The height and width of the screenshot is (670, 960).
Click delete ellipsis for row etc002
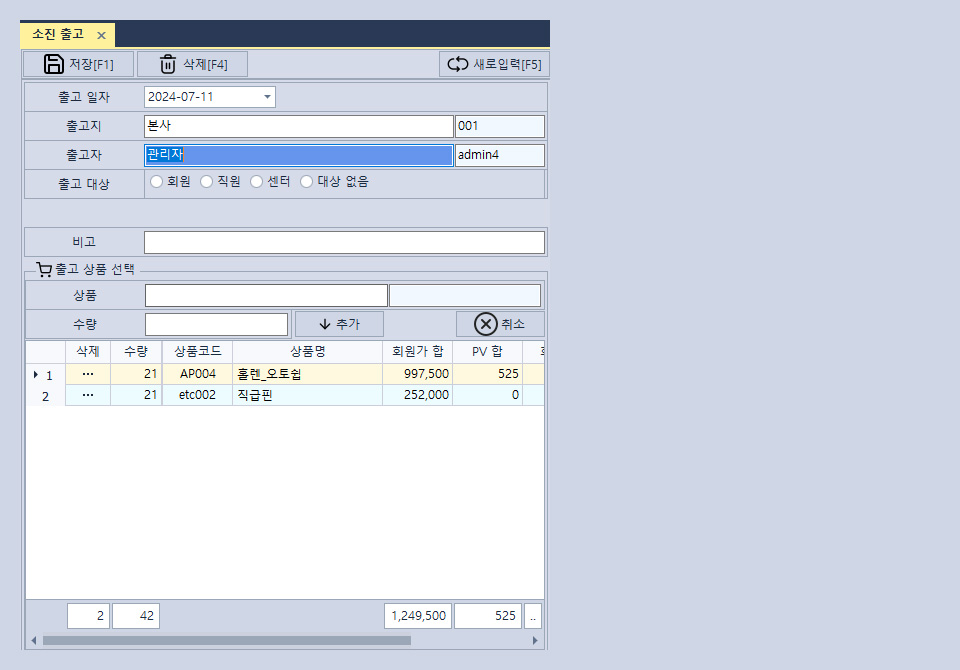coord(88,395)
